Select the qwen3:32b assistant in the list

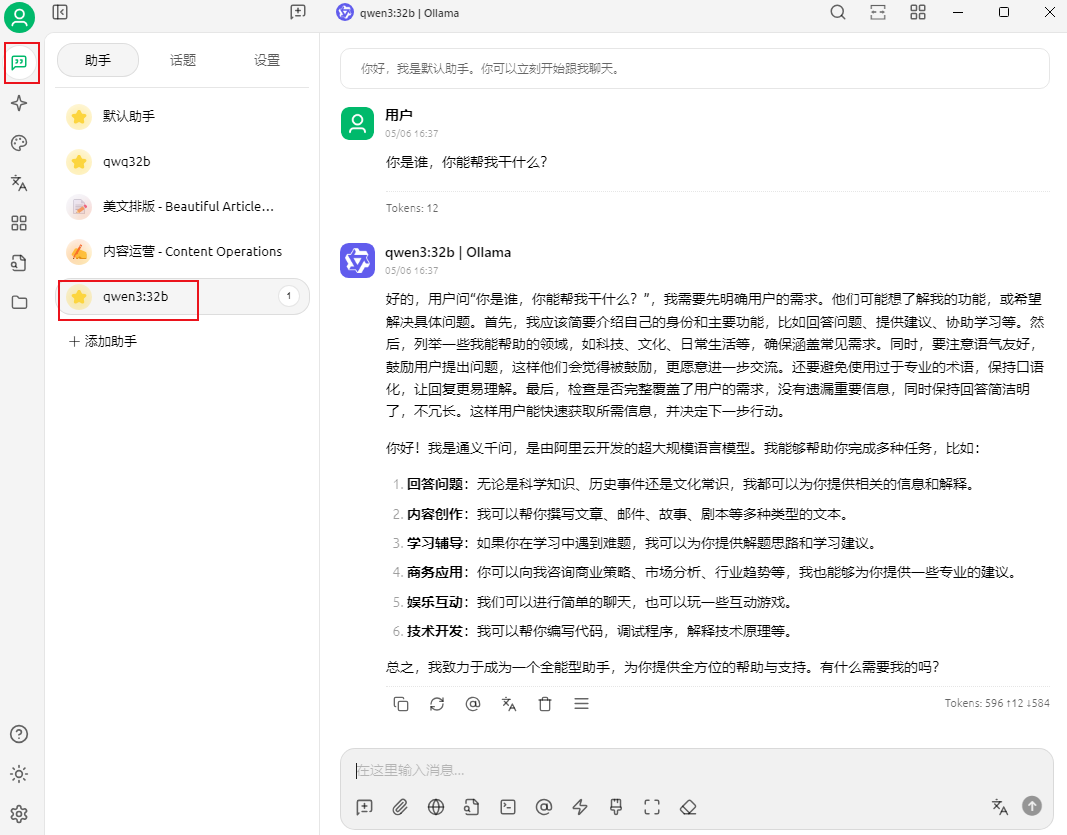(182, 297)
